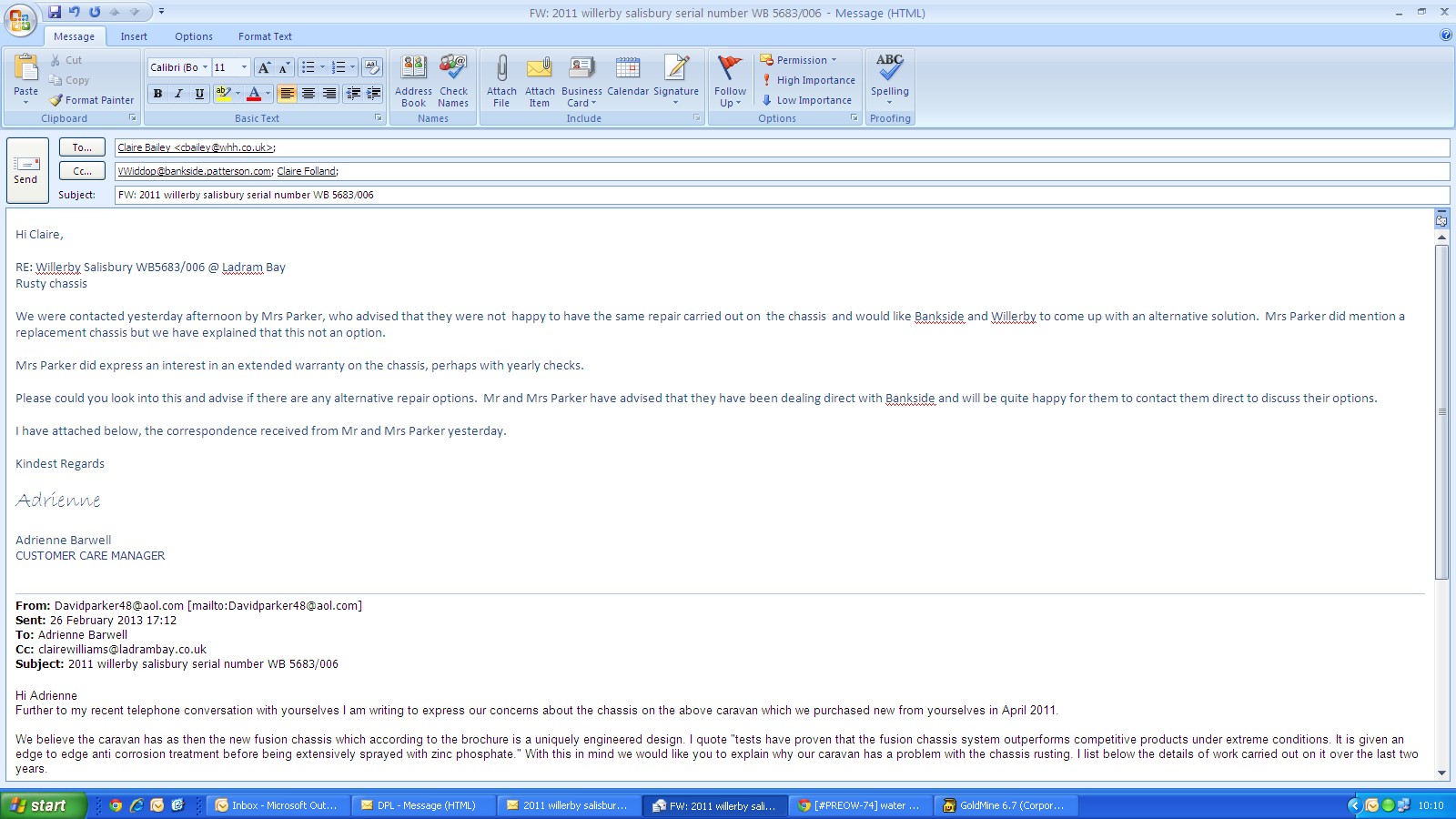The height and width of the screenshot is (819, 1456).
Task: Save the message using Quick Access icon
Action: pyautogui.click(x=55, y=12)
